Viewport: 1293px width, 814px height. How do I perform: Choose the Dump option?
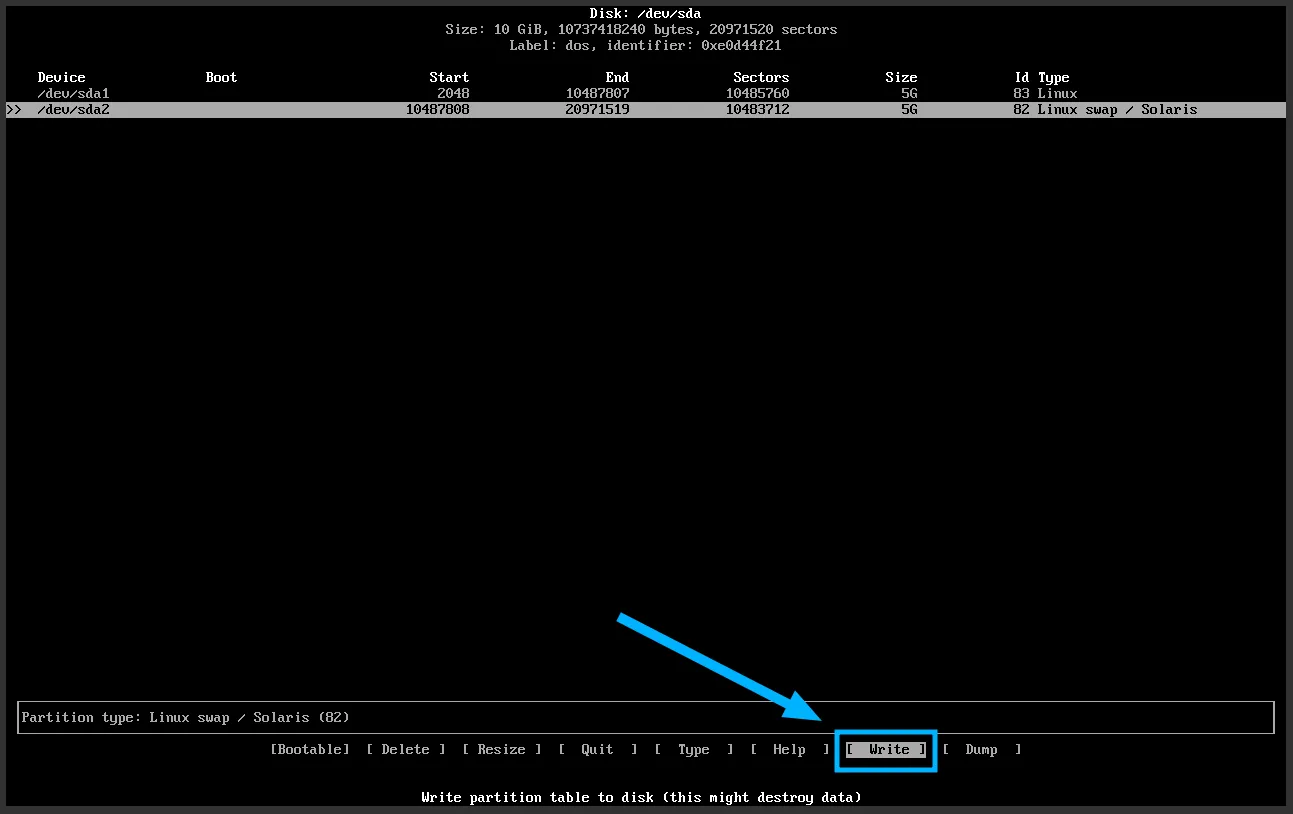pos(981,750)
